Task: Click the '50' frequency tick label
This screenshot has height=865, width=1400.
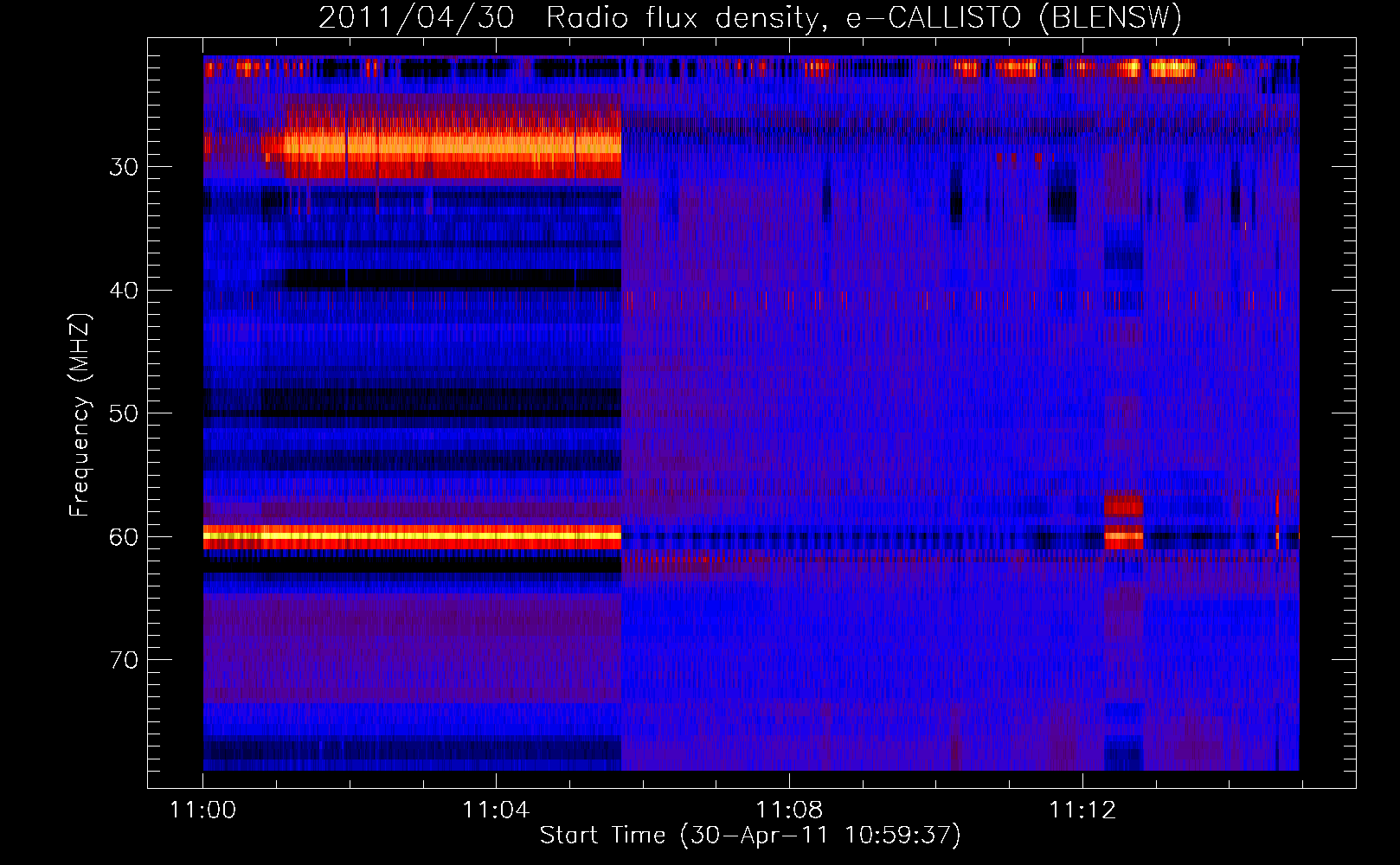Action: [x=124, y=413]
